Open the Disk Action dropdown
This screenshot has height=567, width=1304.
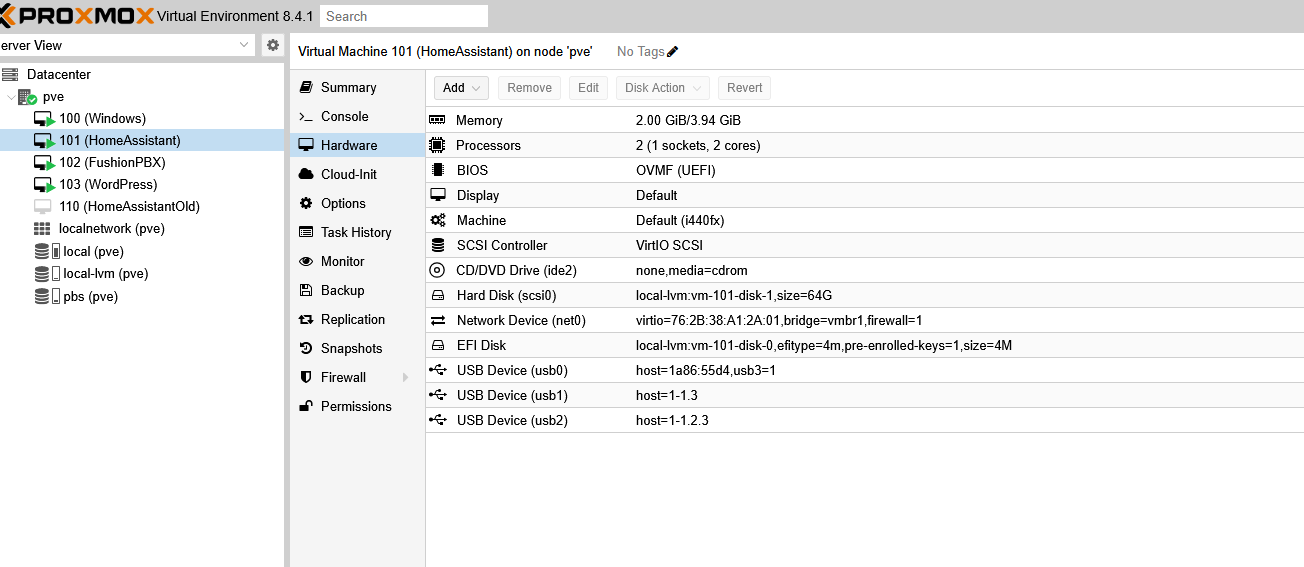[x=663, y=88]
